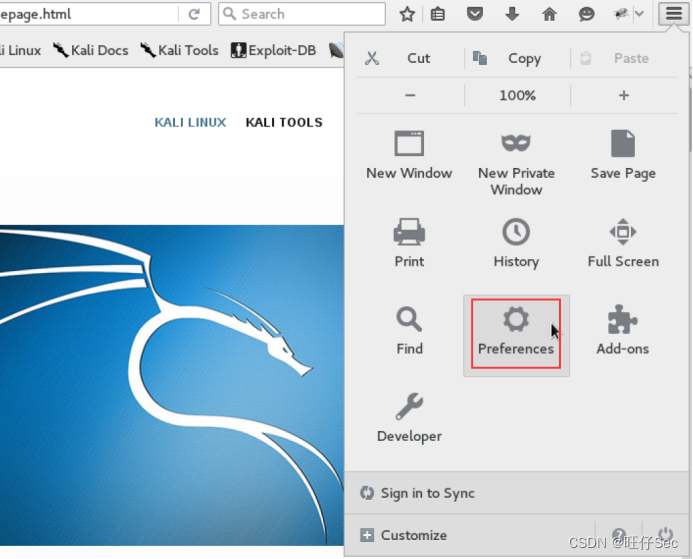Reset zoom via 100% label
The height and width of the screenshot is (559, 693).
[518, 95]
